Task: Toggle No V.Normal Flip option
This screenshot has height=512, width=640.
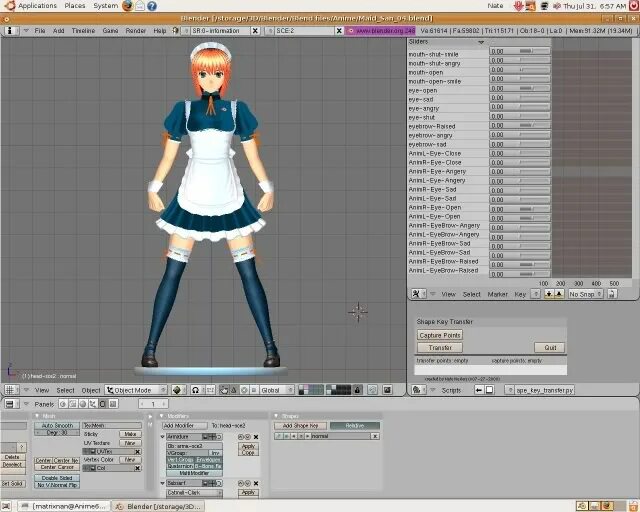Action: pyautogui.click(x=57, y=485)
